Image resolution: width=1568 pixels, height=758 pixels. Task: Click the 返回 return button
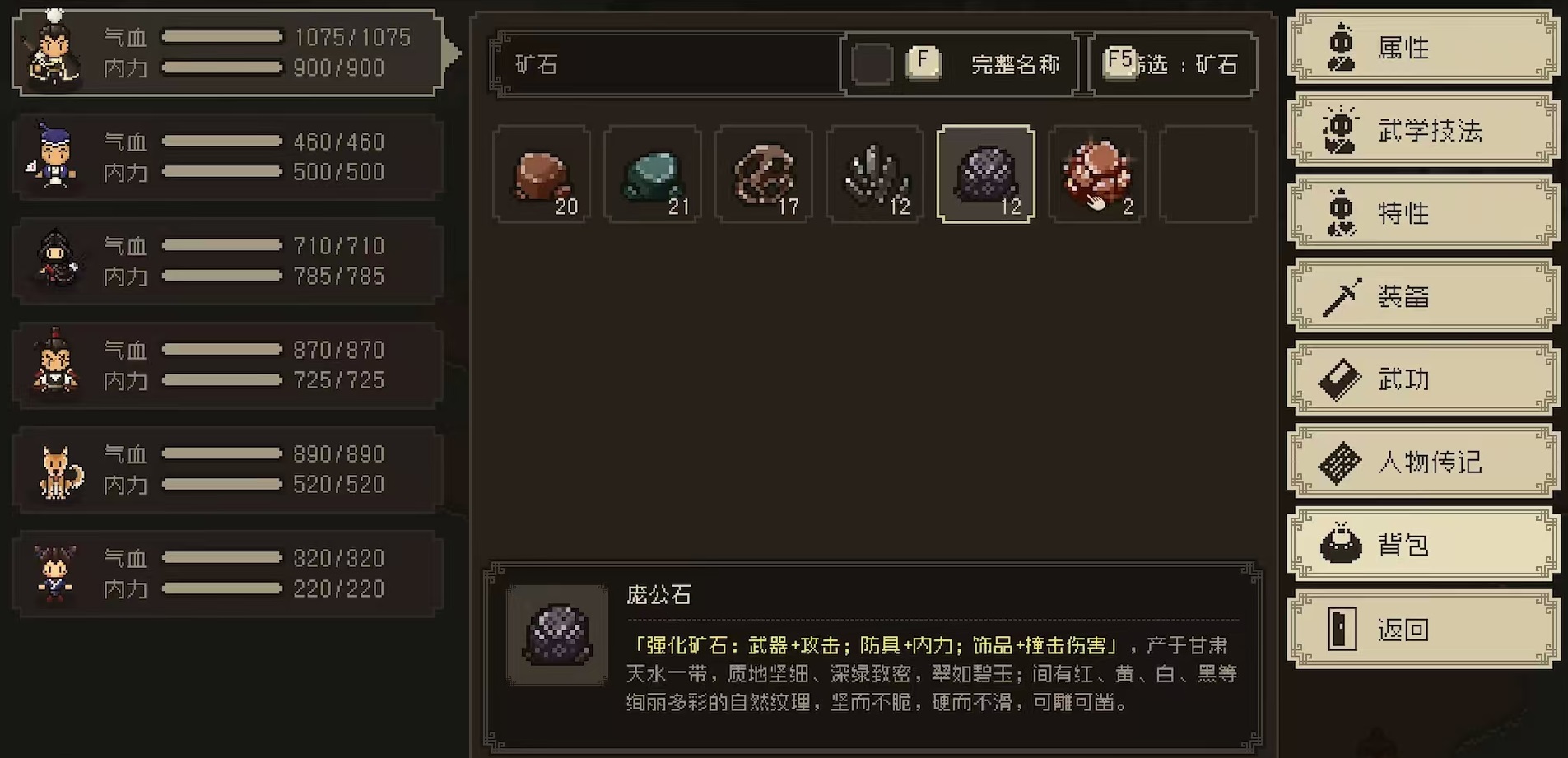[x=1423, y=629]
